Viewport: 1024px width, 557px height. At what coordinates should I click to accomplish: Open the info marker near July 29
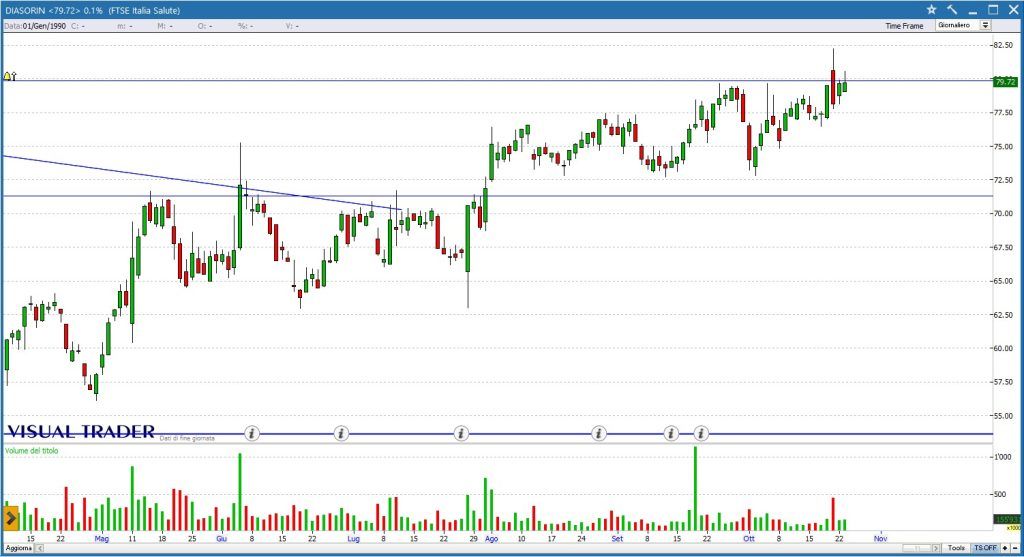point(461,433)
